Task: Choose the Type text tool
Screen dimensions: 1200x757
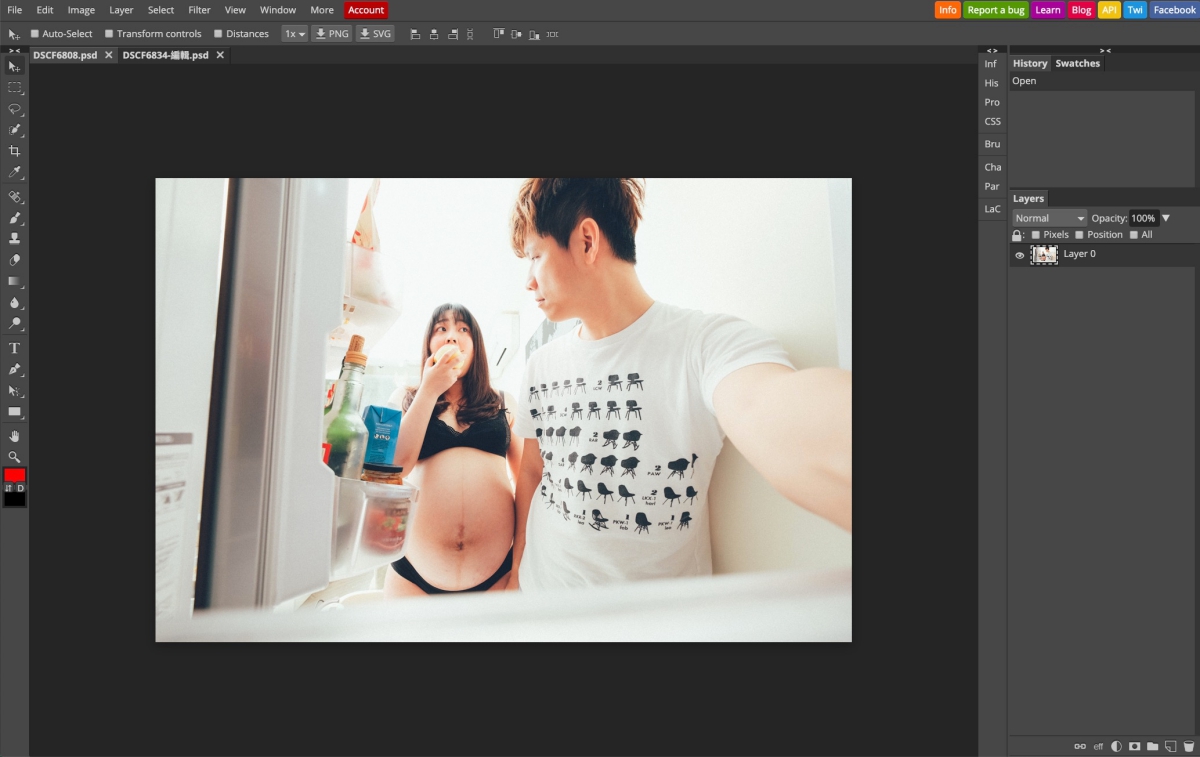Action: (14, 348)
